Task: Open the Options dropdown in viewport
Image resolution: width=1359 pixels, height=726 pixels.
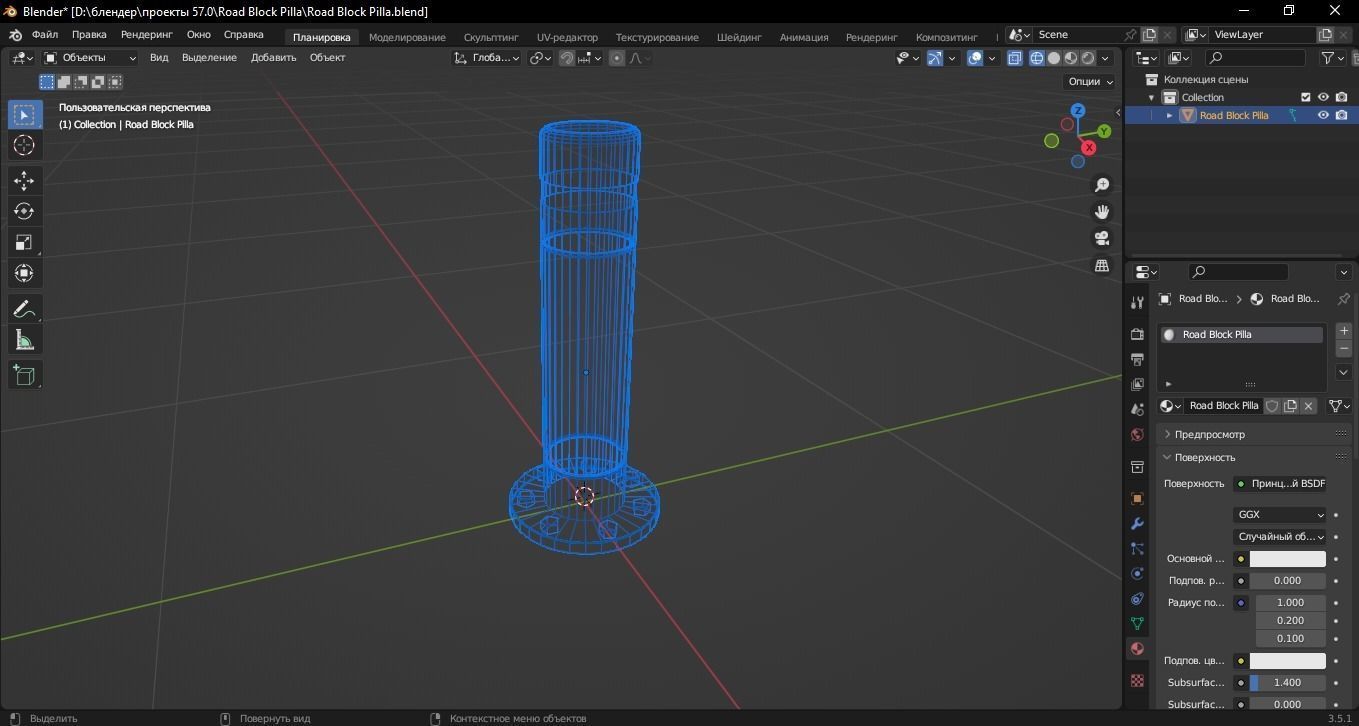Action: (1090, 82)
